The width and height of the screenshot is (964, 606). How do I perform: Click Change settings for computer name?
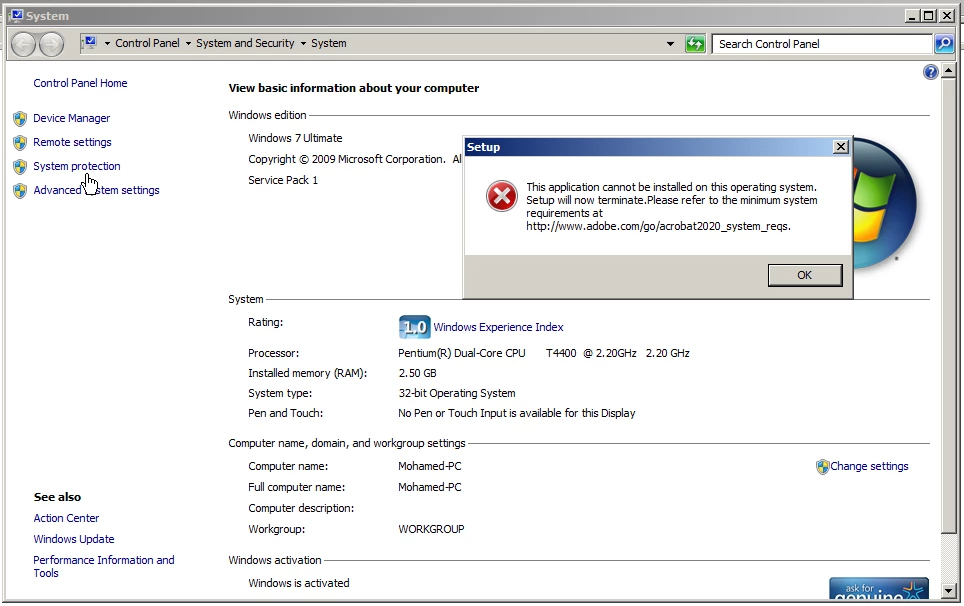point(869,466)
